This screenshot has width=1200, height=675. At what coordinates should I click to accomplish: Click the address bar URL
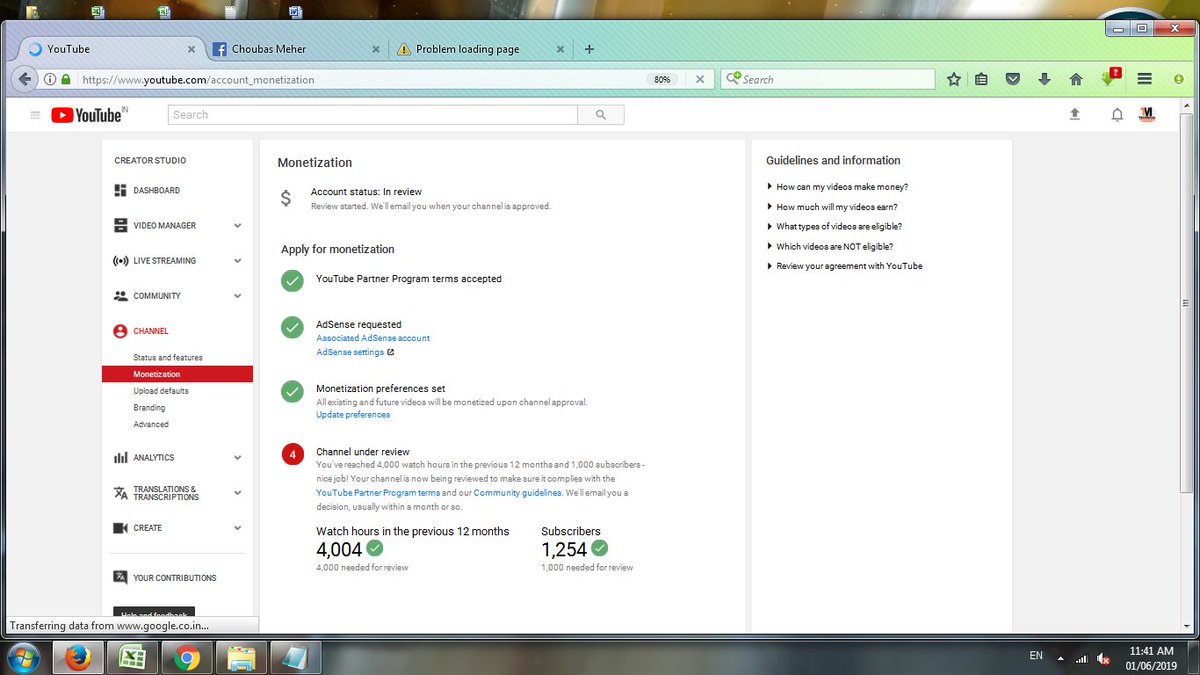click(x=198, y=79)
